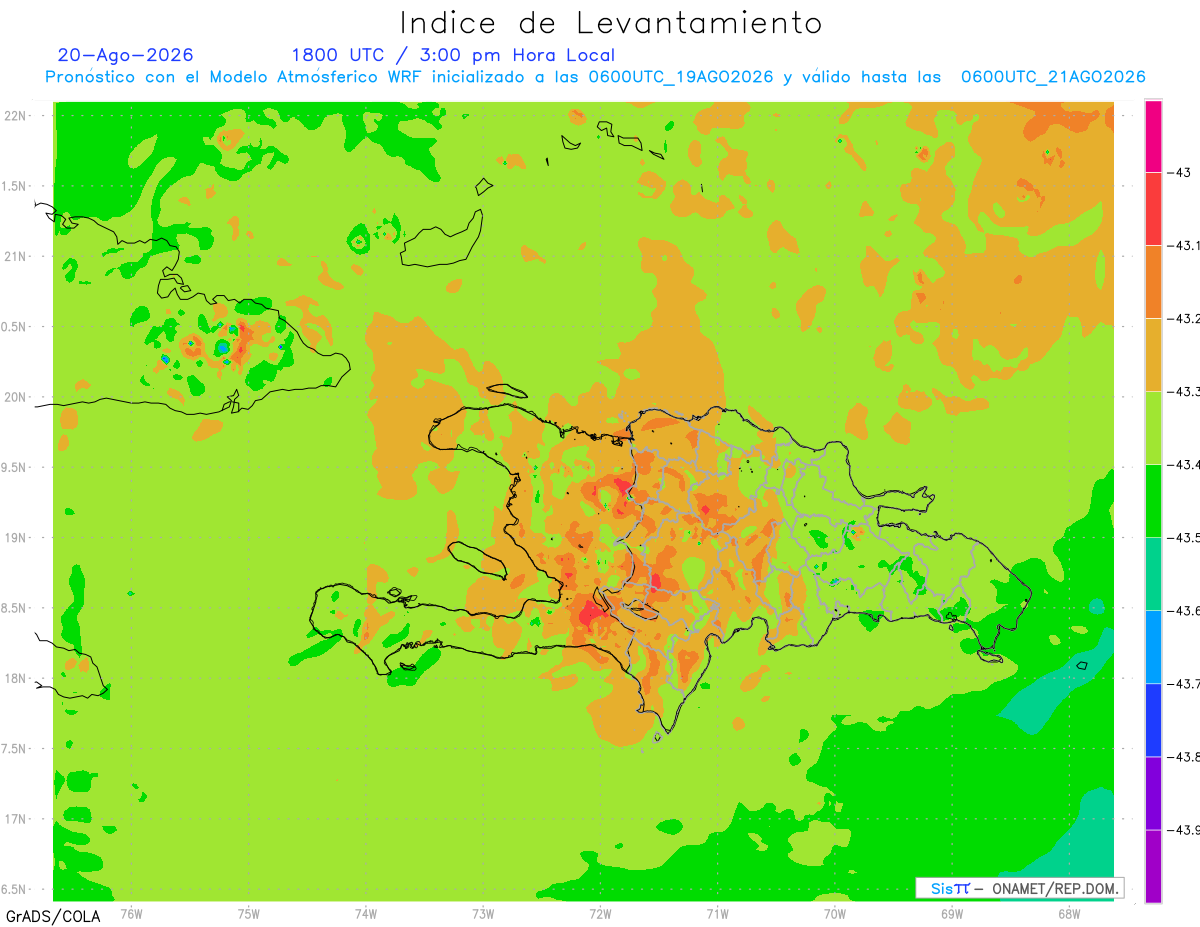Click the 'Pronóstico con el Modelo Atmosférico WRF' line
1200x927 pixels.
tap(595, 77)
